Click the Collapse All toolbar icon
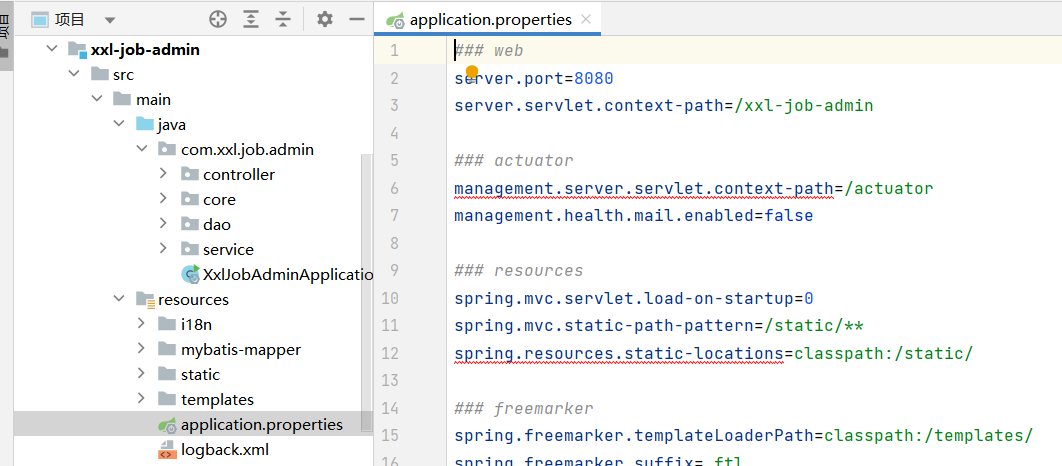This screenshot has width=1062, height=466. 282,20
